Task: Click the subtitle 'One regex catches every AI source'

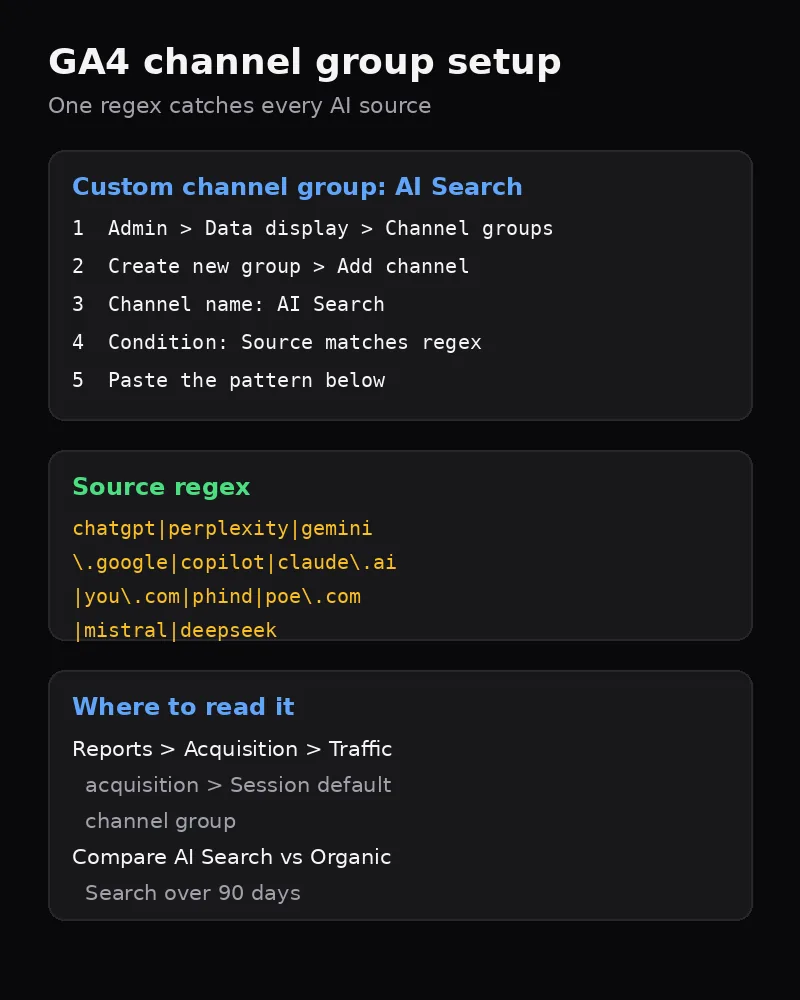Action: pyautogui.click(x=239, y=106)
